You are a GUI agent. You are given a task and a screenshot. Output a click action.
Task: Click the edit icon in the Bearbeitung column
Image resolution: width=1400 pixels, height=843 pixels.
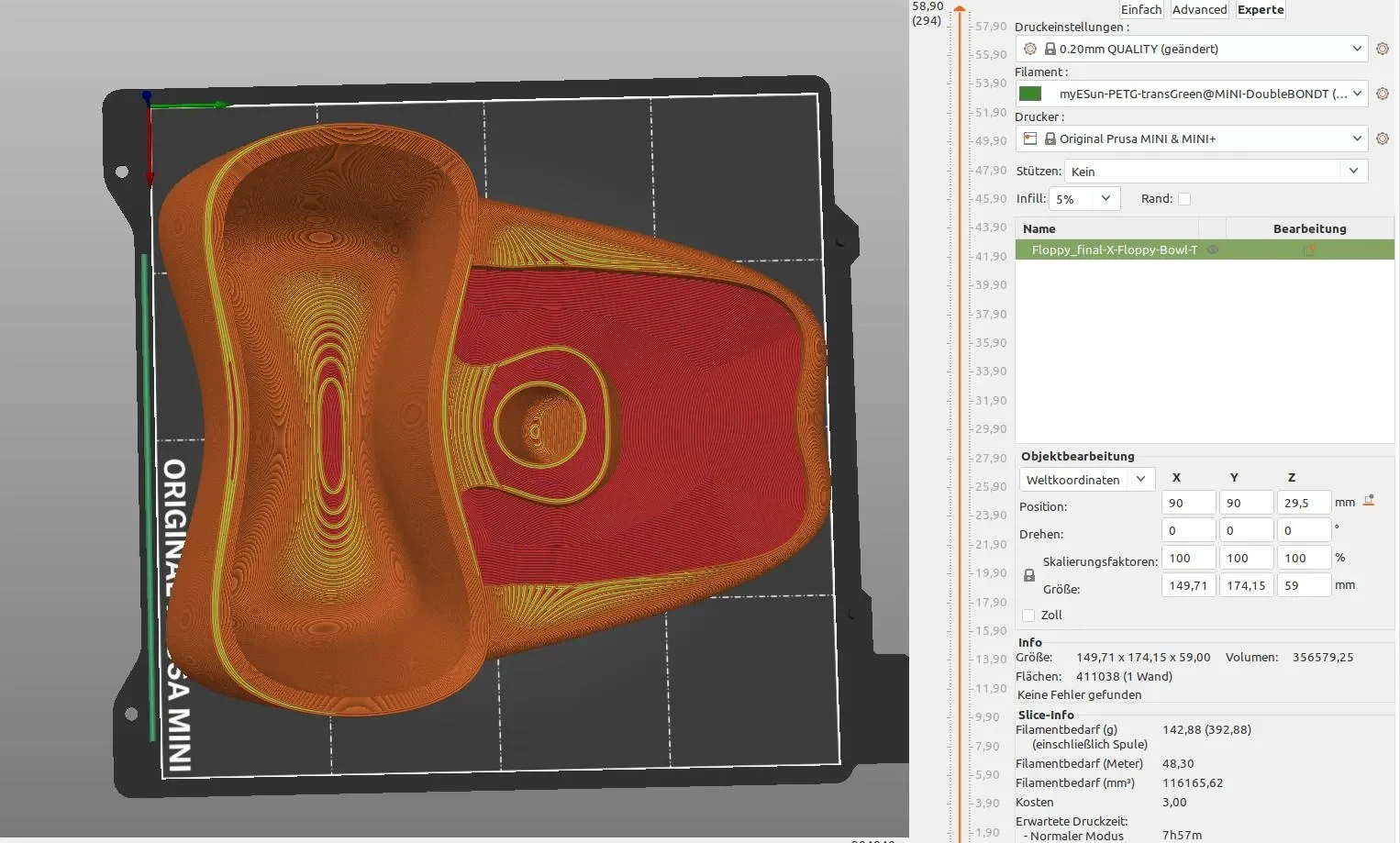(x=1309, y=250)
